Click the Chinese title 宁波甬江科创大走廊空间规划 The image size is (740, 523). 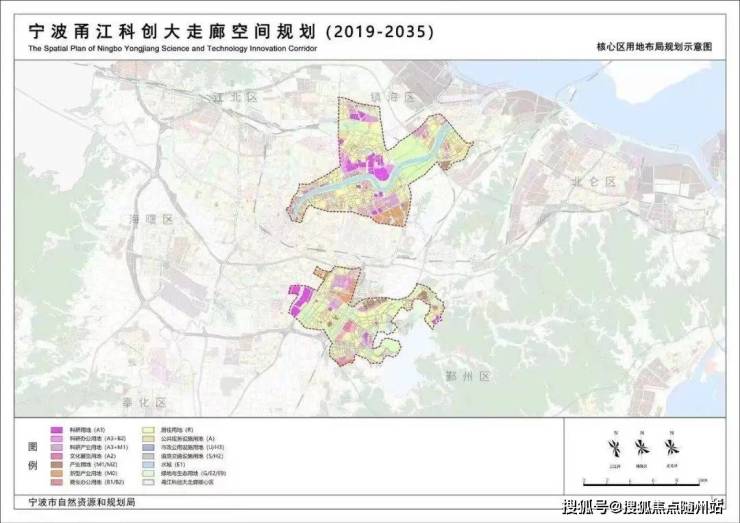point(172,32)
